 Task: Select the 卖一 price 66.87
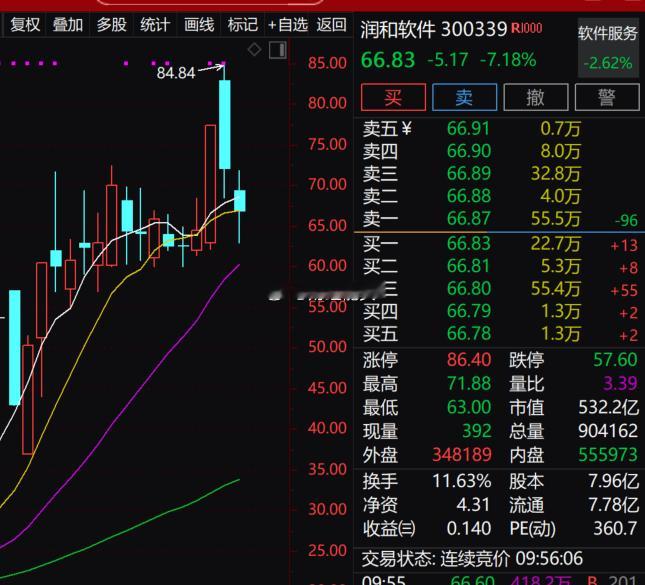click(x=469, y=218)
